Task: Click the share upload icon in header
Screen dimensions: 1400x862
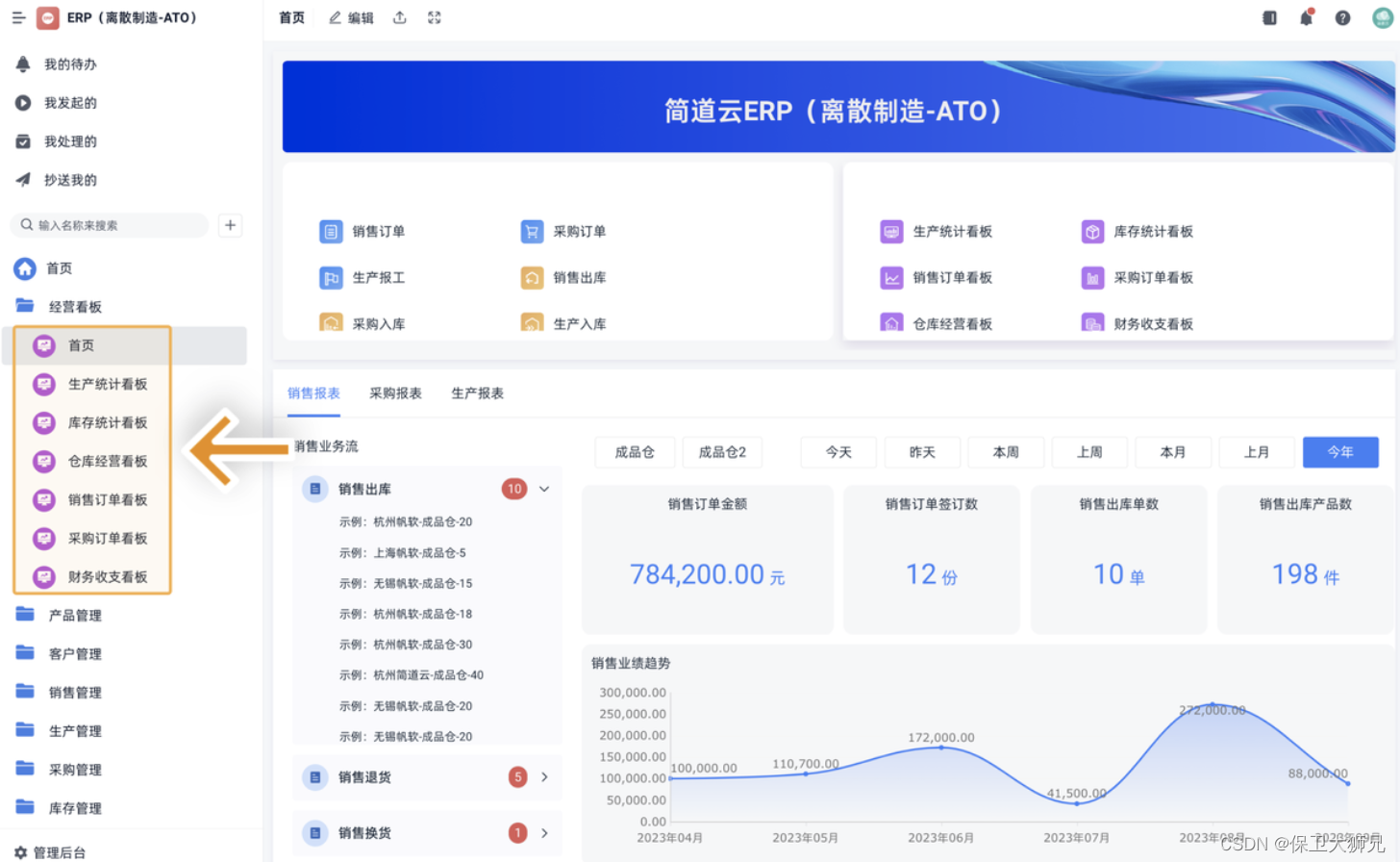Action: pyautogui.click(x=400, y=17)
